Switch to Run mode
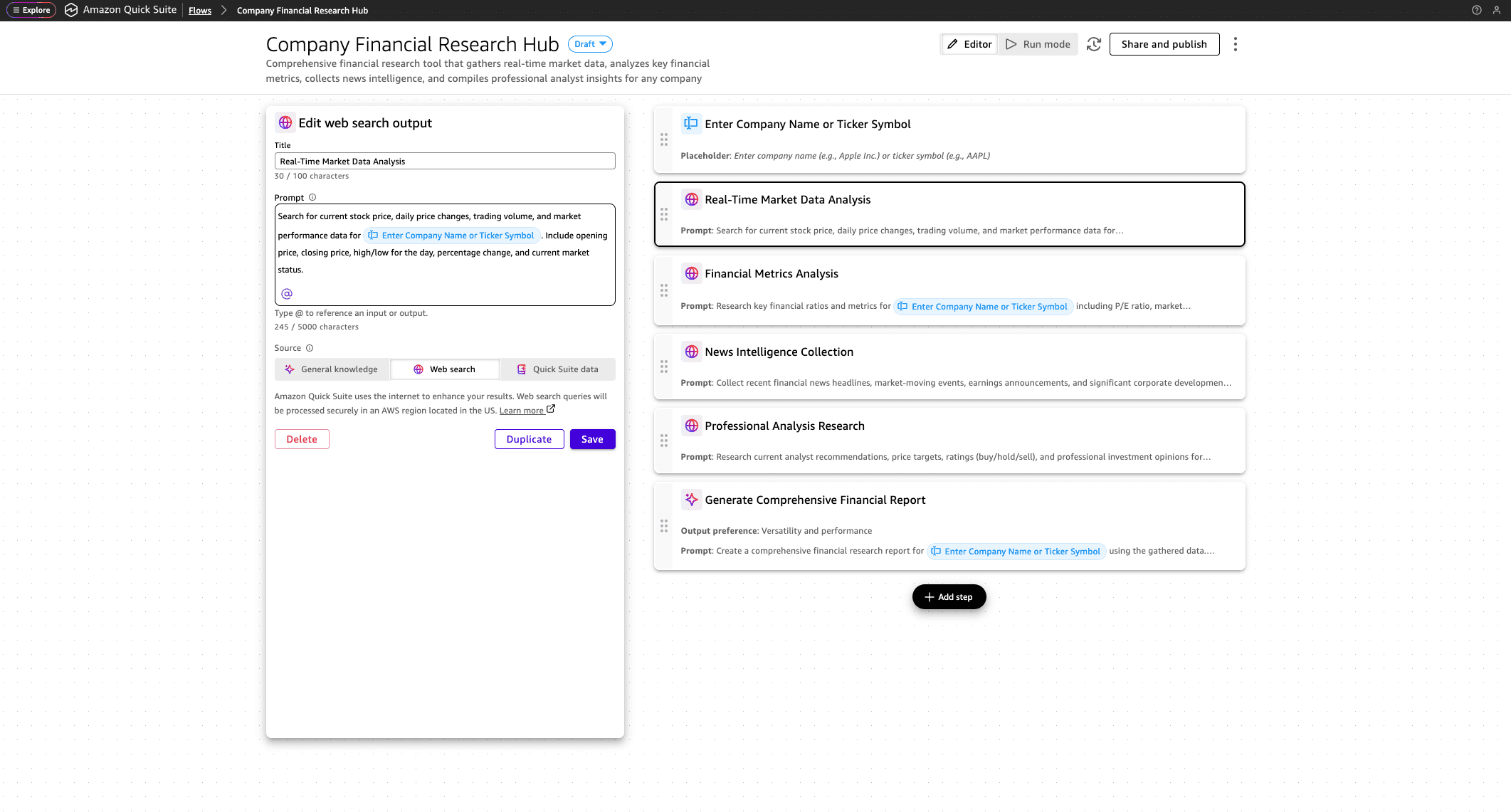Image resolution: width=1511 pixels, height=812 pixels. point(1038,44)
